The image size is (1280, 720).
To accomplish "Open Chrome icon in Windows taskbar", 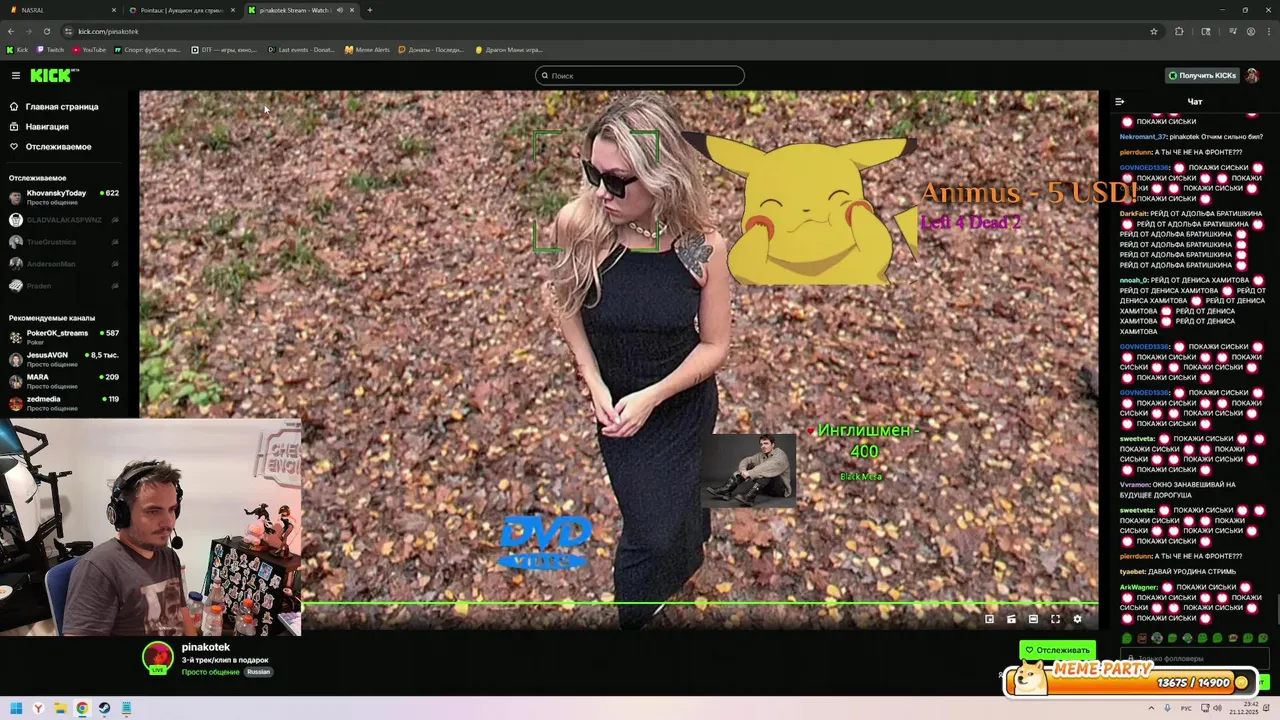I will coord(82,708).
